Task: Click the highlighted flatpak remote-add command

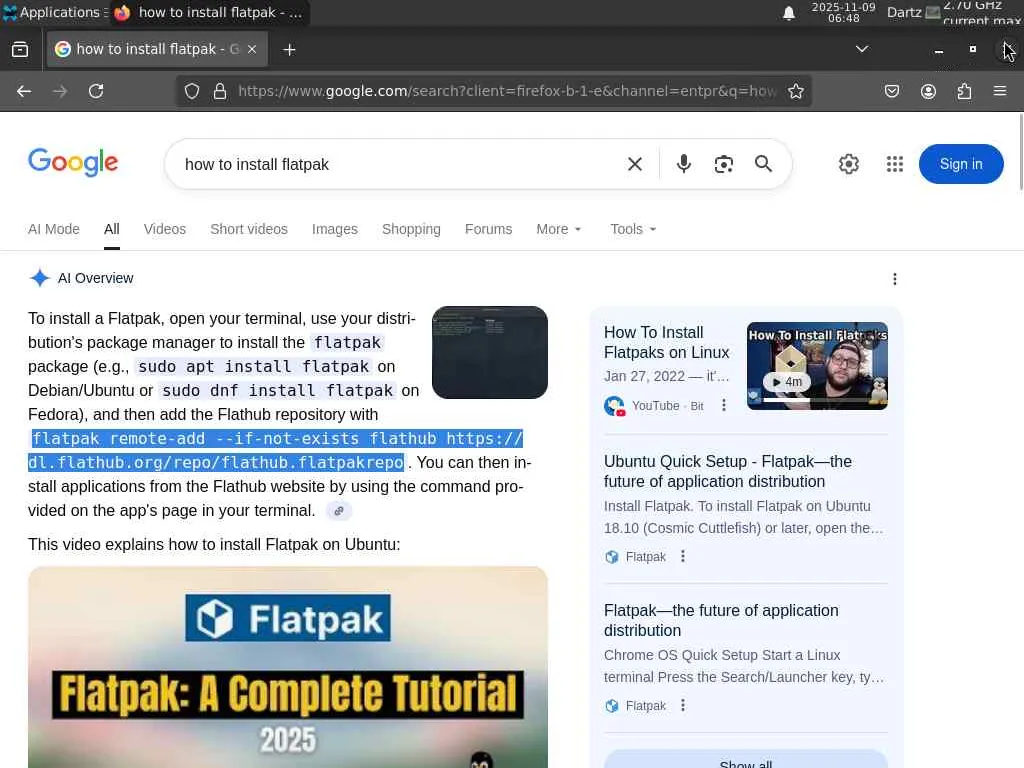Action: (276, 451)
